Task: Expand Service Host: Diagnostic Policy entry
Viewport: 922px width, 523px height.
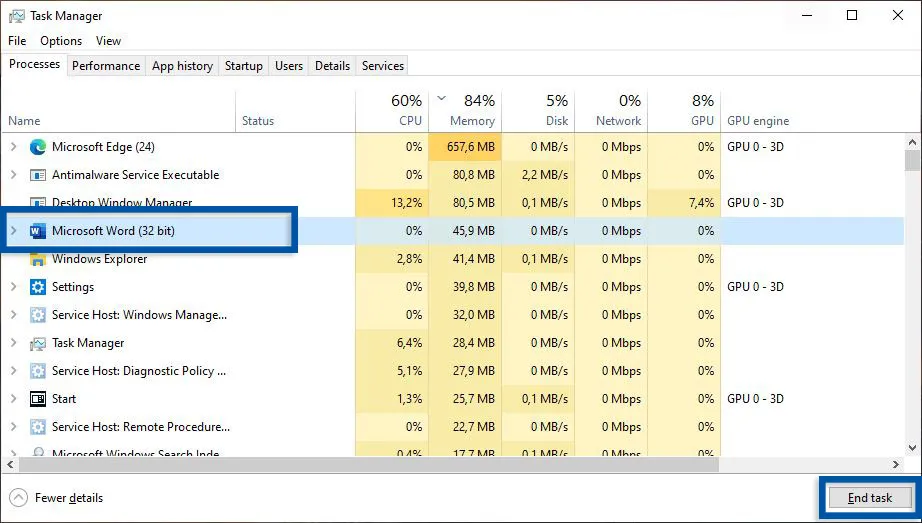Action: coord(14,371)
